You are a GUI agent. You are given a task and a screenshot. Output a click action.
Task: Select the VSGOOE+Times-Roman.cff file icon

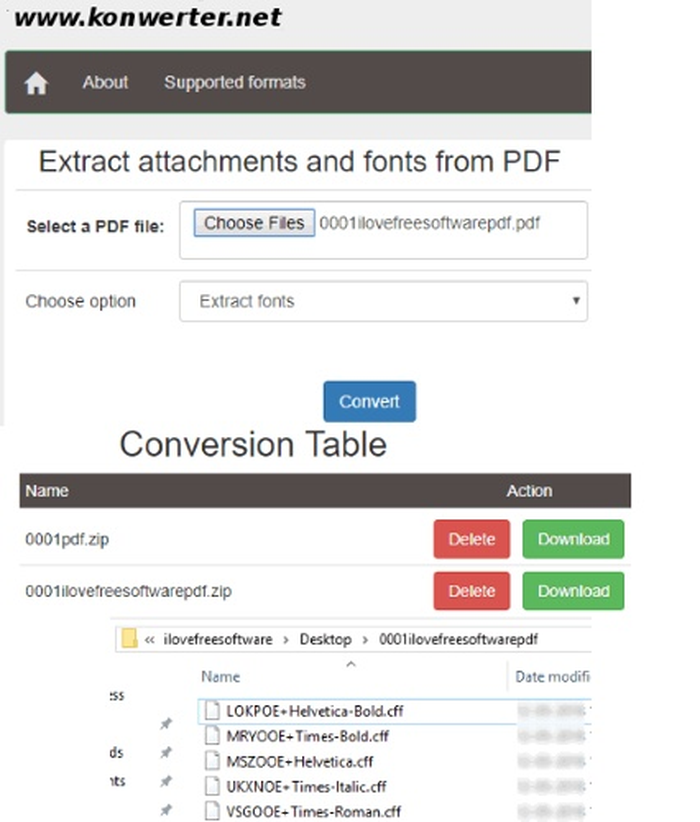pyautogui.click(x=212, y=811)
